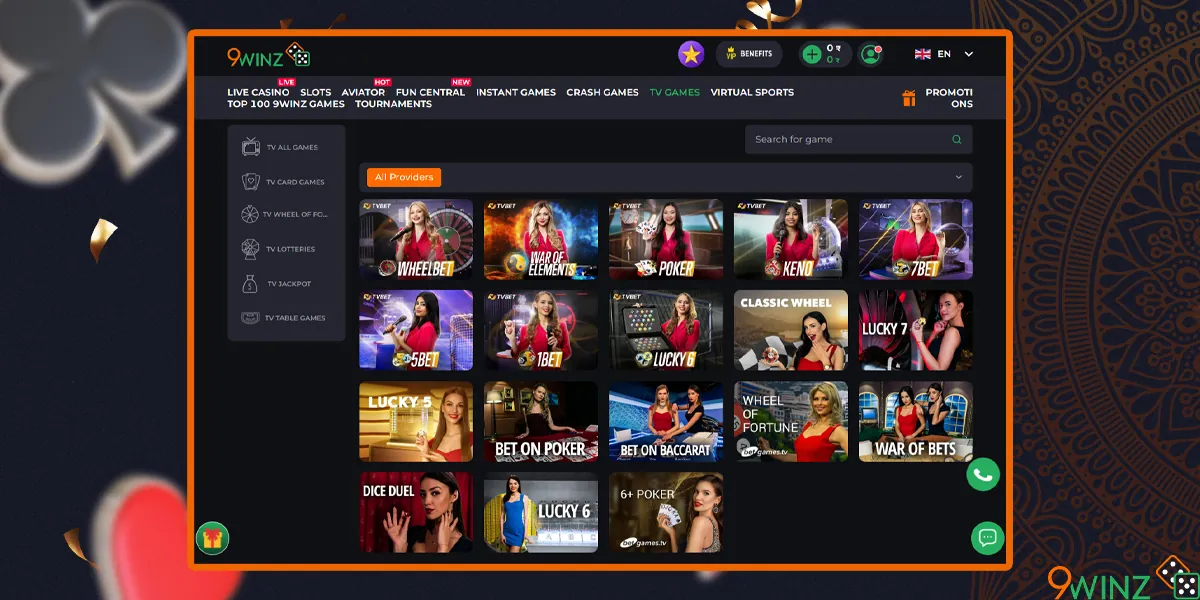This screenshot has width=1200, height=600.
Task: Open the Keno game thumbnail
Action: 791,239
